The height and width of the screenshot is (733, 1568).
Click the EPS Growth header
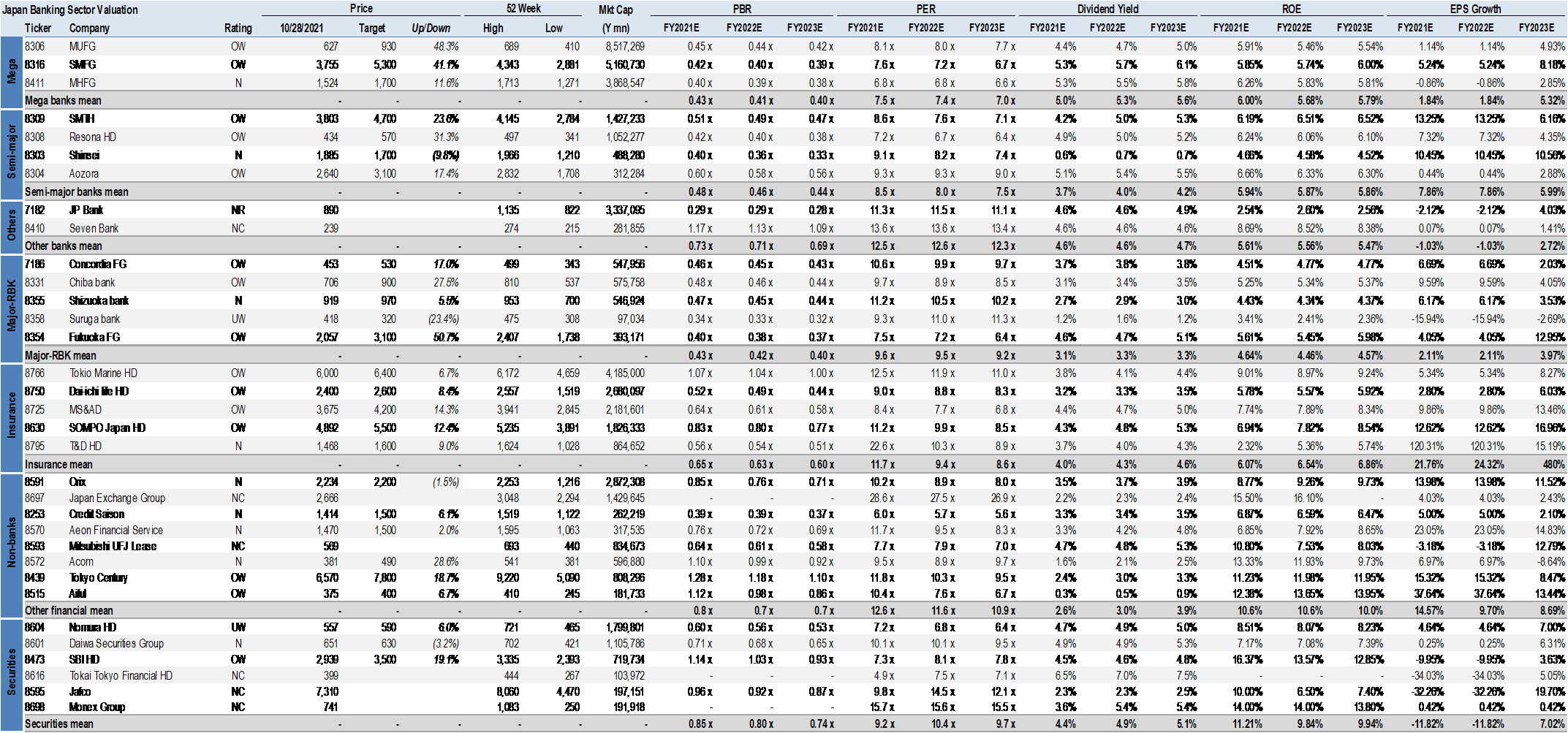[x=1475, y=9]
